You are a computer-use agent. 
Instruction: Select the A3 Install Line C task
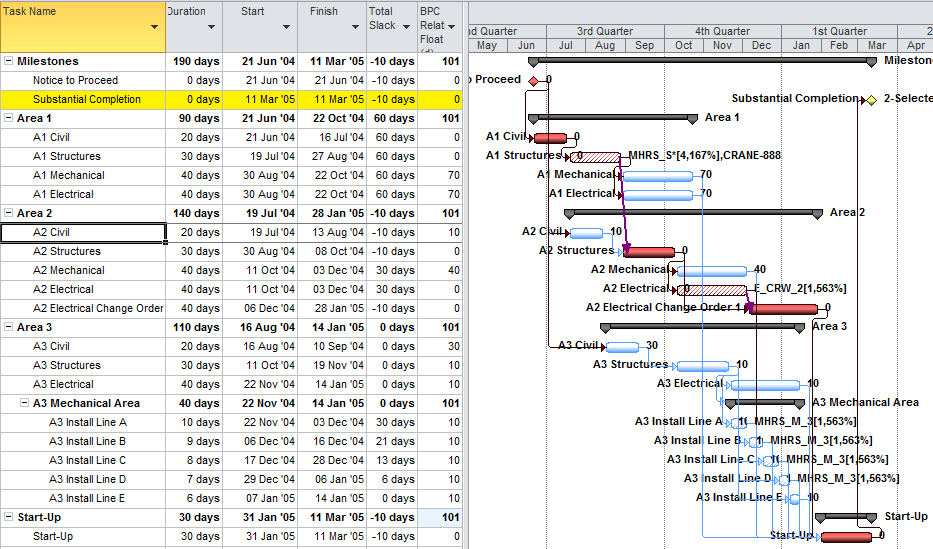coord(87,461)
